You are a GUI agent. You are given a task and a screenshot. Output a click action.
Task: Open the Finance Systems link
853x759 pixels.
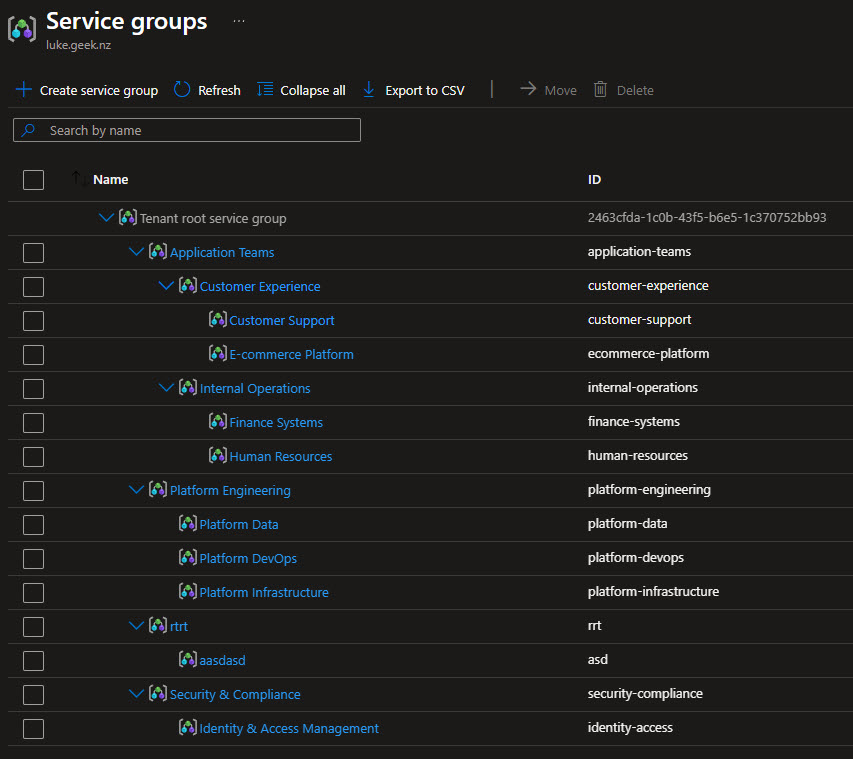(276, 422)
